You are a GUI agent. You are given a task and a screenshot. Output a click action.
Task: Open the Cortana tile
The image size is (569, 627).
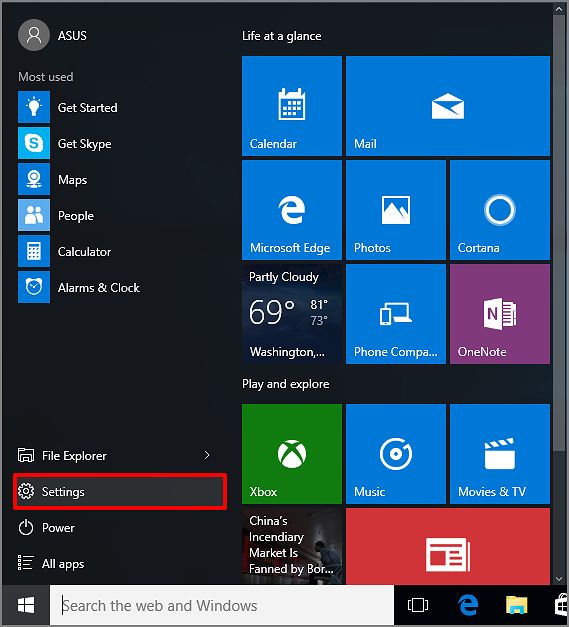point(499,210)
